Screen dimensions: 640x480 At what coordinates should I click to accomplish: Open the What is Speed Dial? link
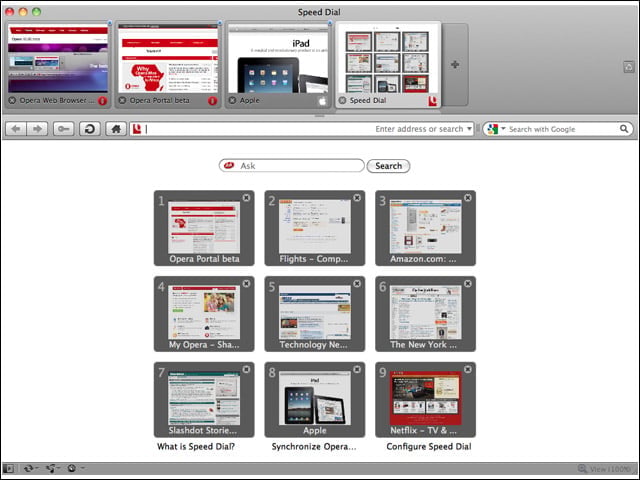pos(196,447)
